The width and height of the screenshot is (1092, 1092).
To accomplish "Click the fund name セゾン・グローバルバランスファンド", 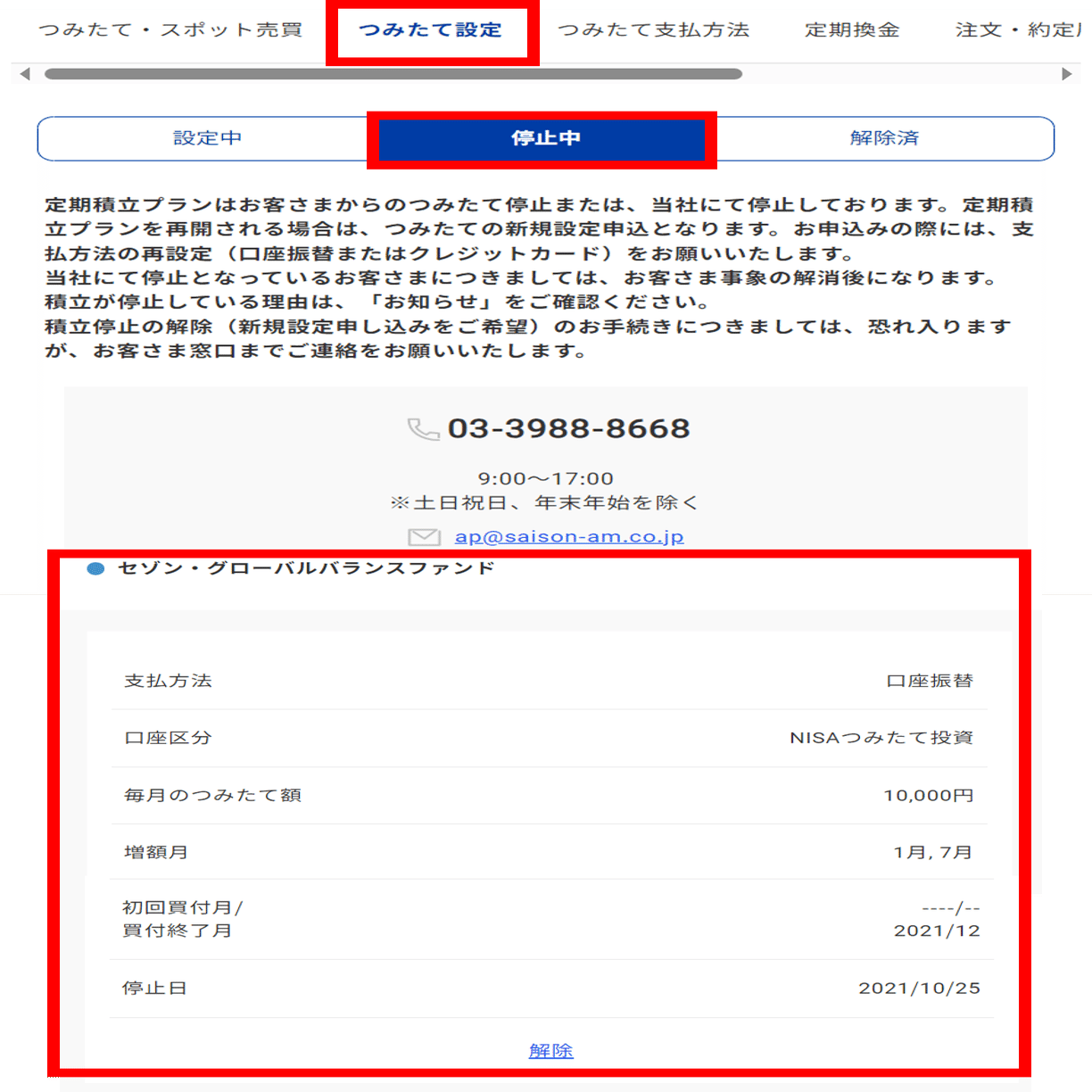I will [x=306, y=567].
